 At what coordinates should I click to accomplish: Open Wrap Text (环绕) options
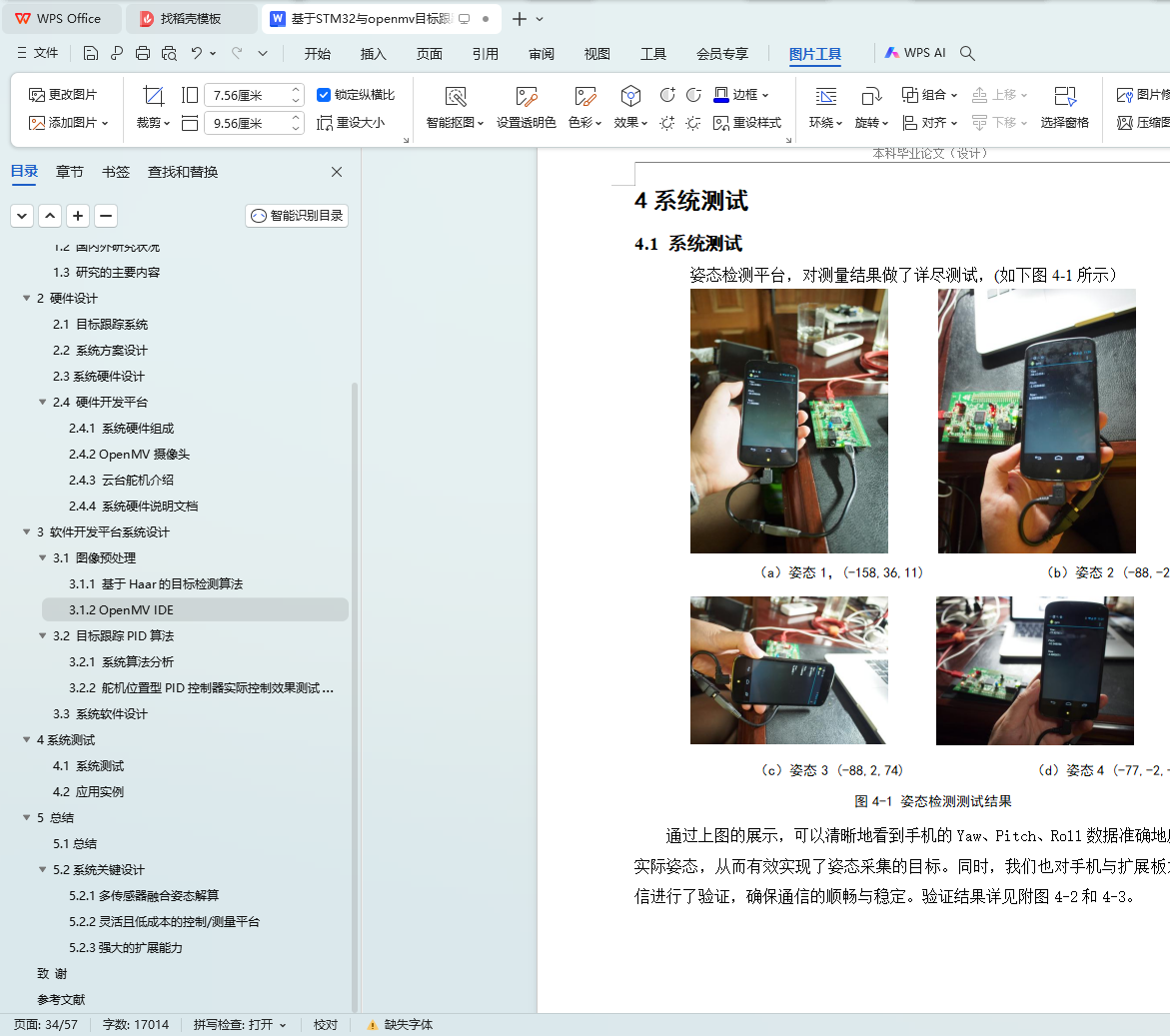(x=825, y=108)
